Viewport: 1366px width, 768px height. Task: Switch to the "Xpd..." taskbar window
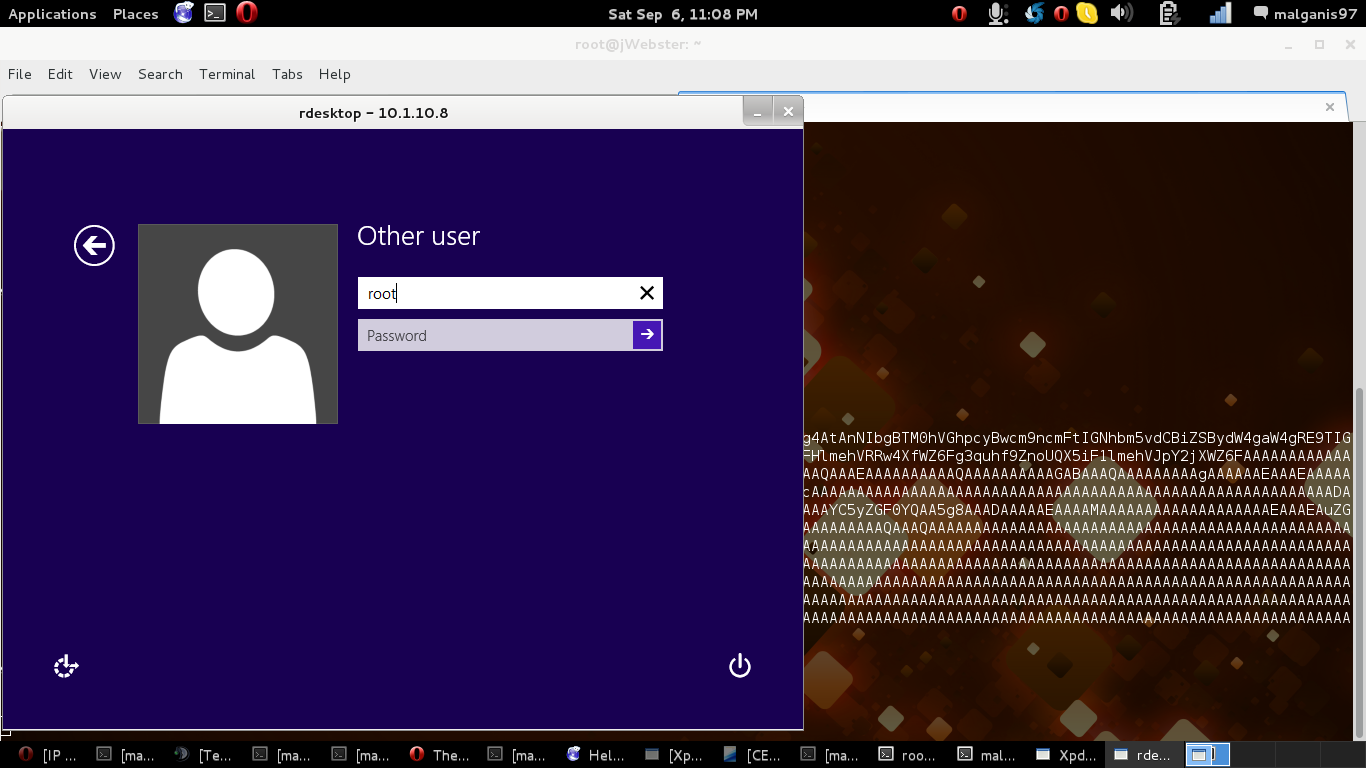pos(1066,755)
